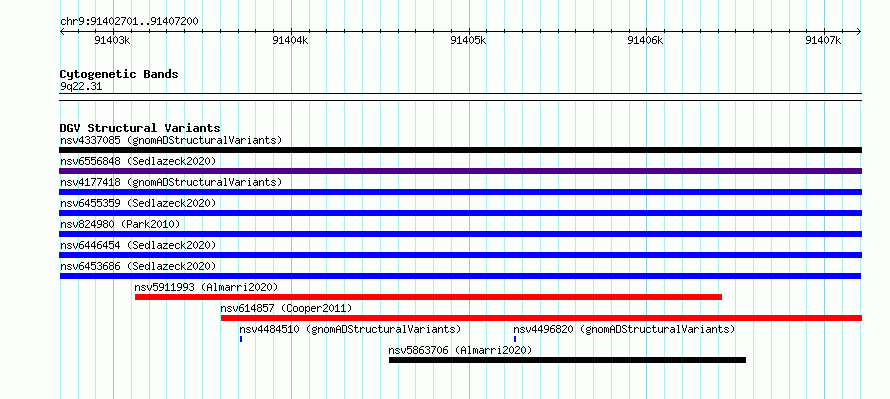Viewport: 890px width, 399px height.
Task: Click the blue bar of nsv824980
Action: coord(460,234)
